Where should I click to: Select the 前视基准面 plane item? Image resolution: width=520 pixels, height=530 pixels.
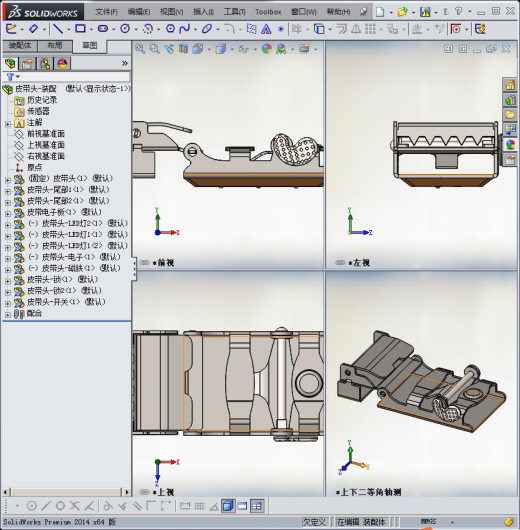point(46,134)
